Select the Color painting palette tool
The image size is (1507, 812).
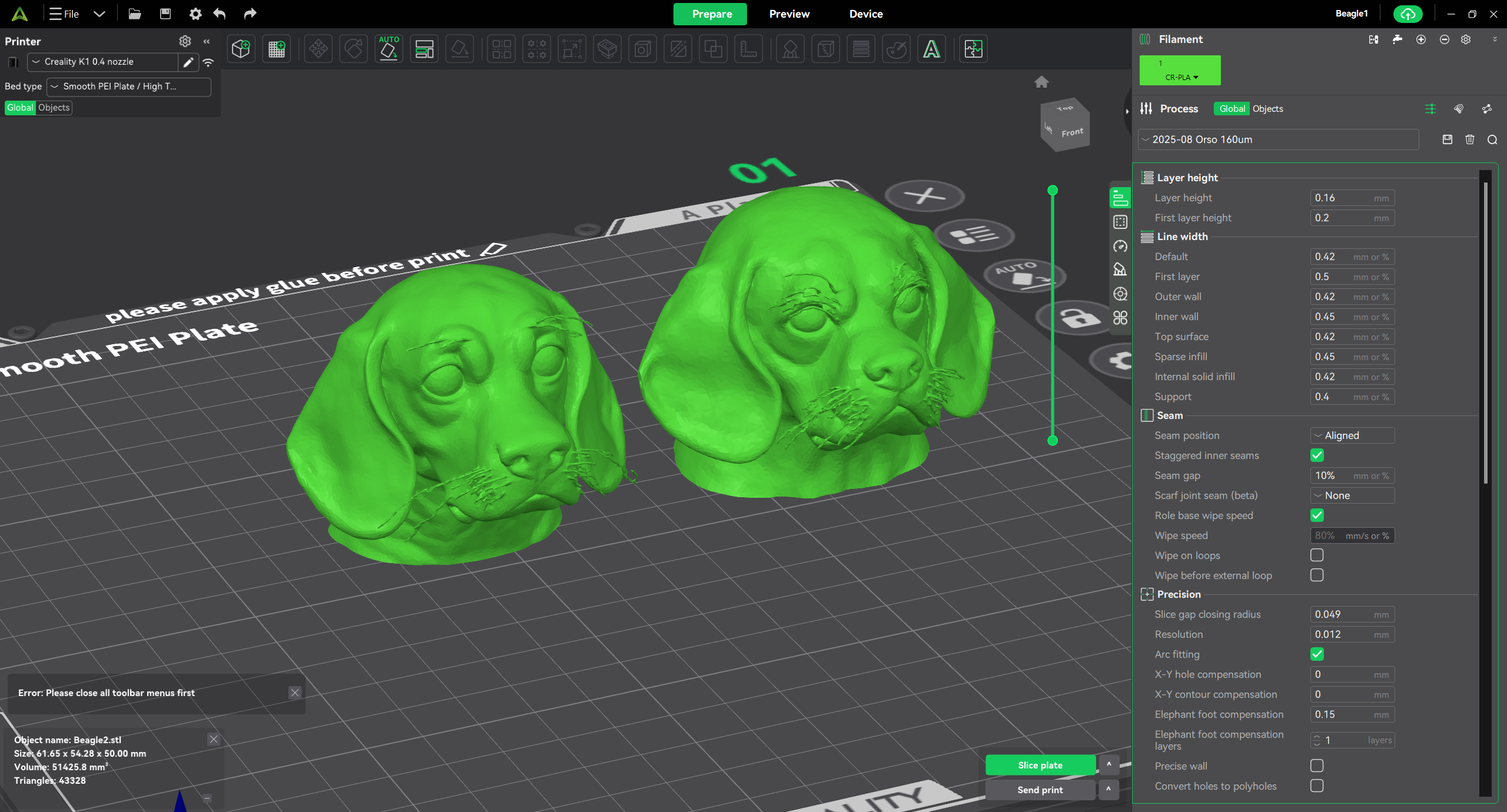897,49
